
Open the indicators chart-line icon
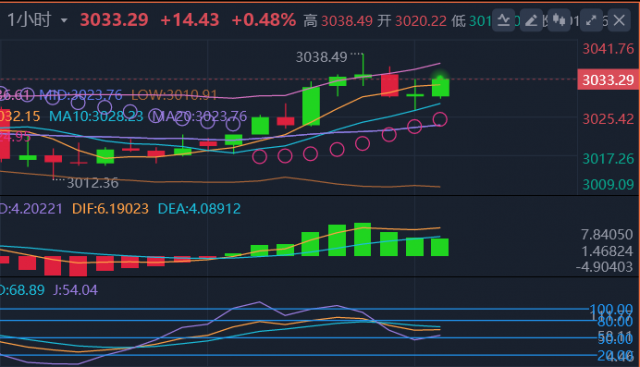coord(503,20)
